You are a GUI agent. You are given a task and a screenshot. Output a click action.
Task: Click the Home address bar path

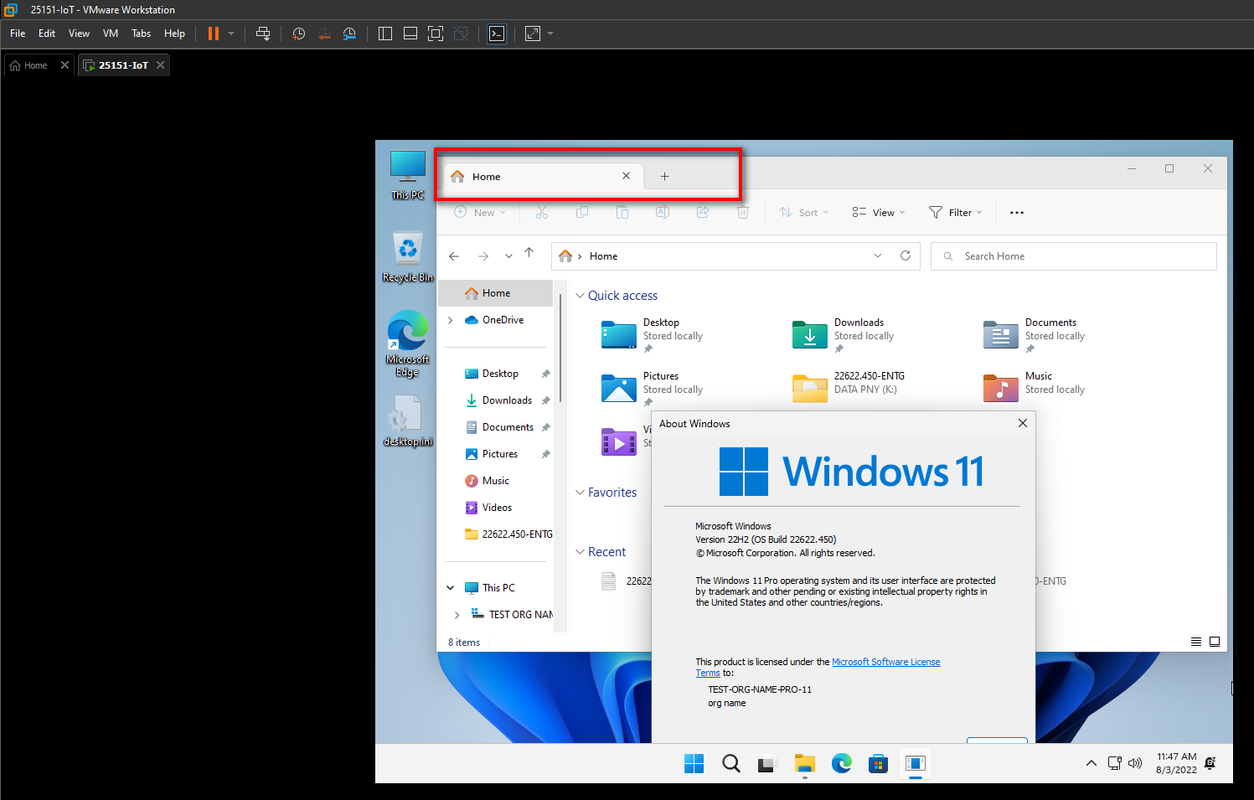pyautogui.click(x=603, y=256)
